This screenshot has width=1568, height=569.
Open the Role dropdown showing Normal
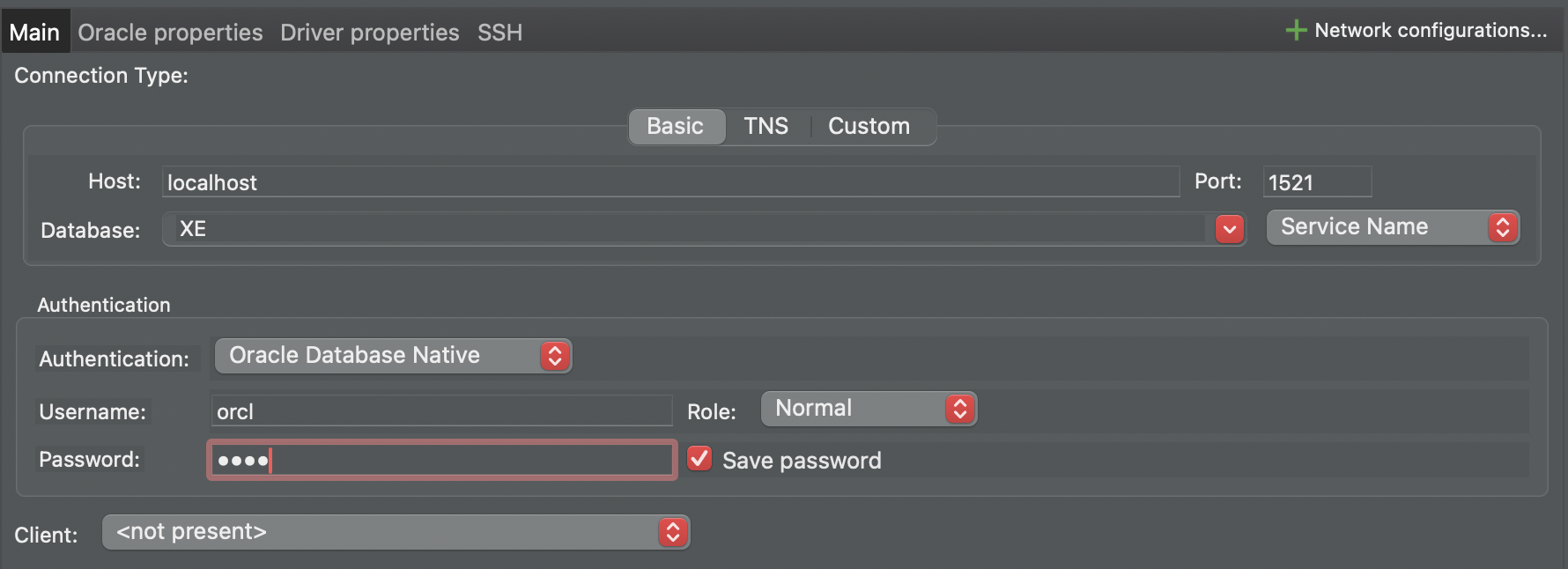(869, 409)
